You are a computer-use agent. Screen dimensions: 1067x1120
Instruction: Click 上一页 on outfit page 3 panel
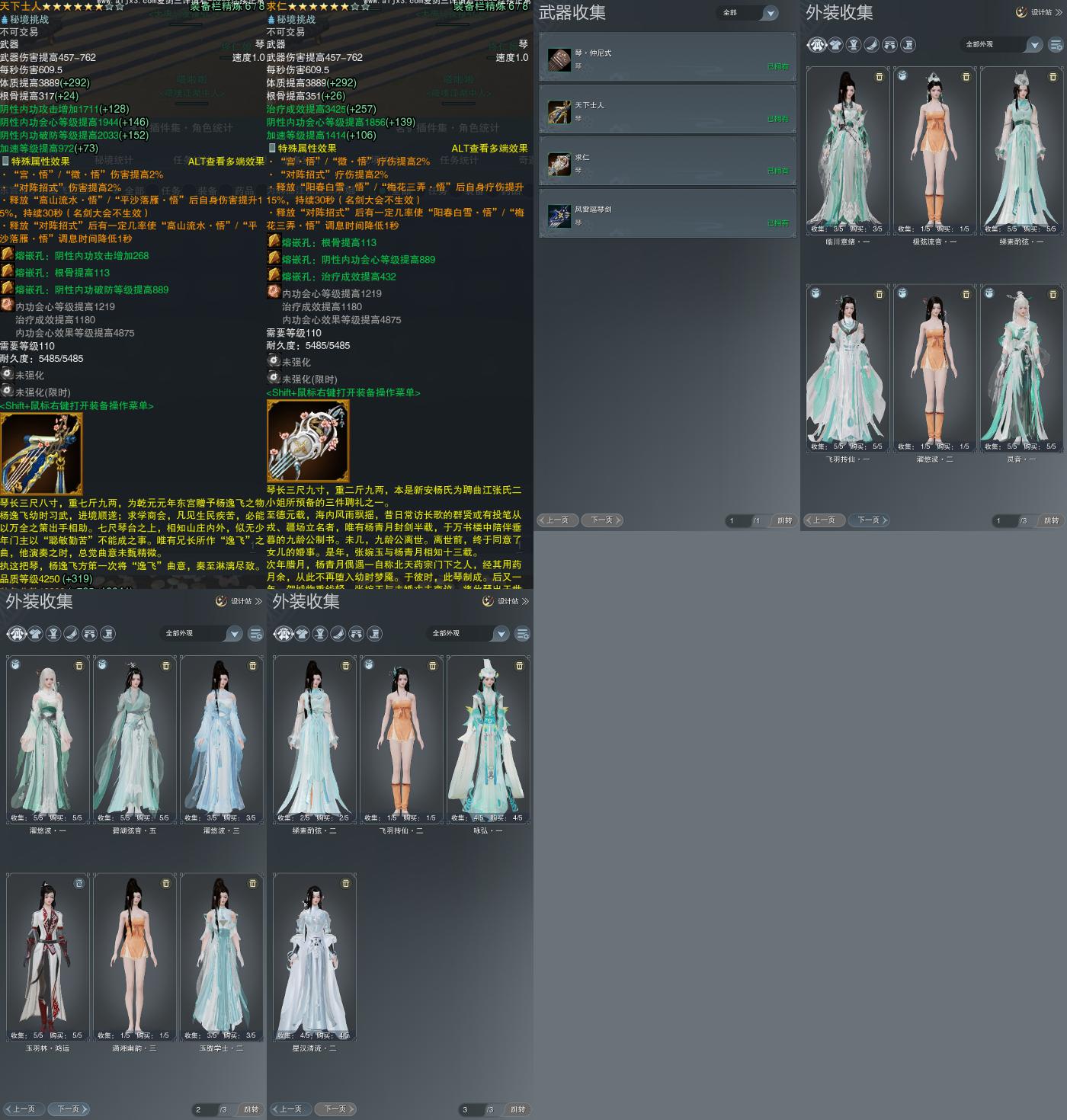(x=290, y=1109)
